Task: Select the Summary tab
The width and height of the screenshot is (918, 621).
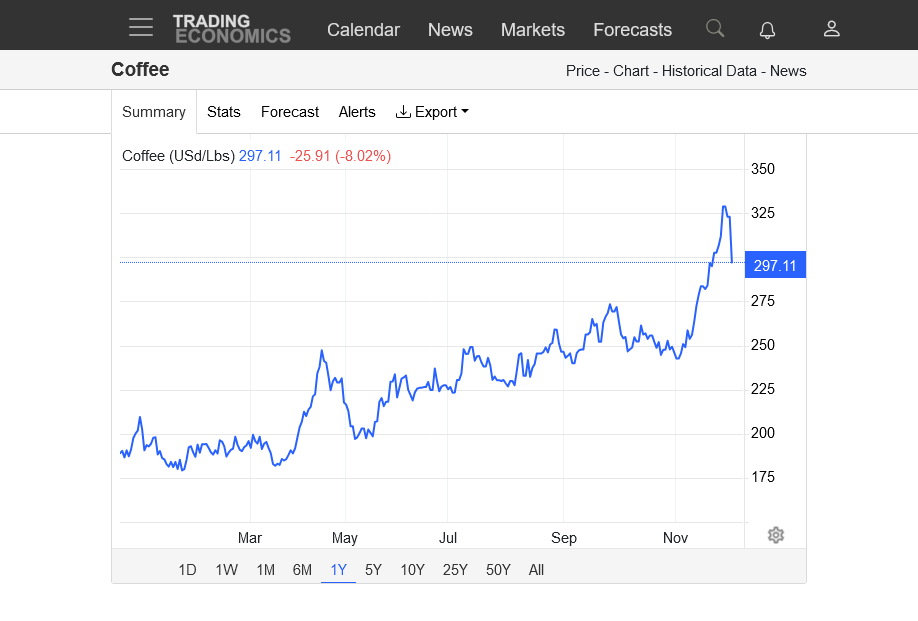Action: tap(154, 112)
